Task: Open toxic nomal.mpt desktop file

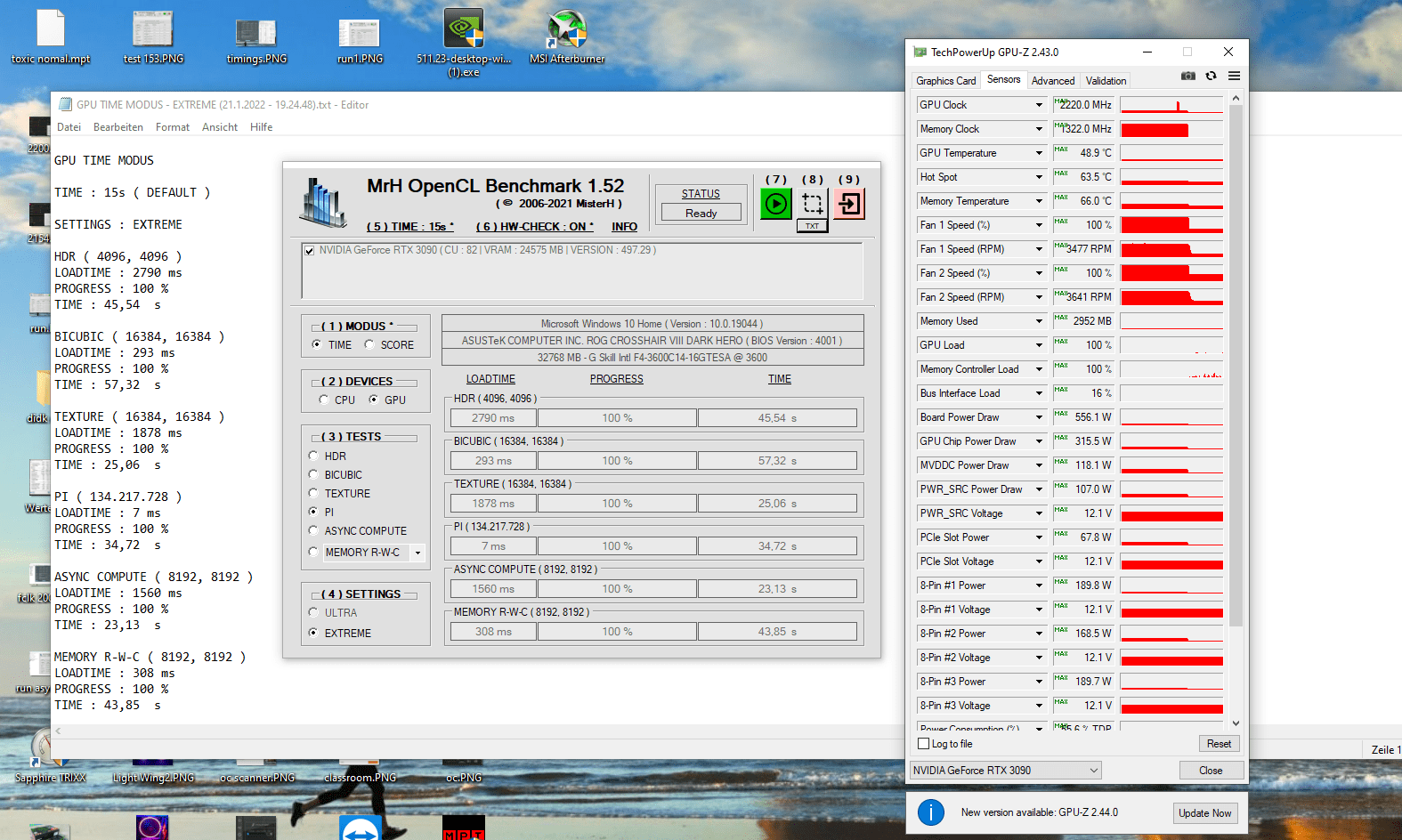Action: tap(51, 37)
